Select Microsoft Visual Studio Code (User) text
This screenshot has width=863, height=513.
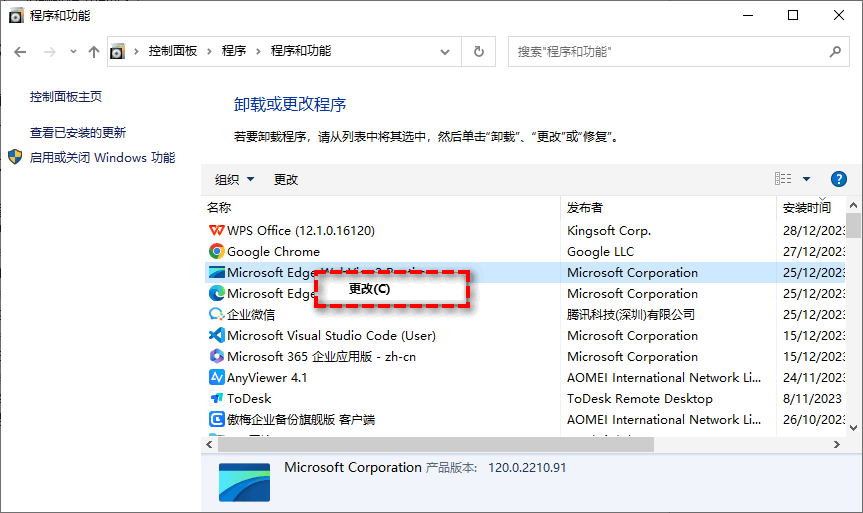tap(331, 335)
